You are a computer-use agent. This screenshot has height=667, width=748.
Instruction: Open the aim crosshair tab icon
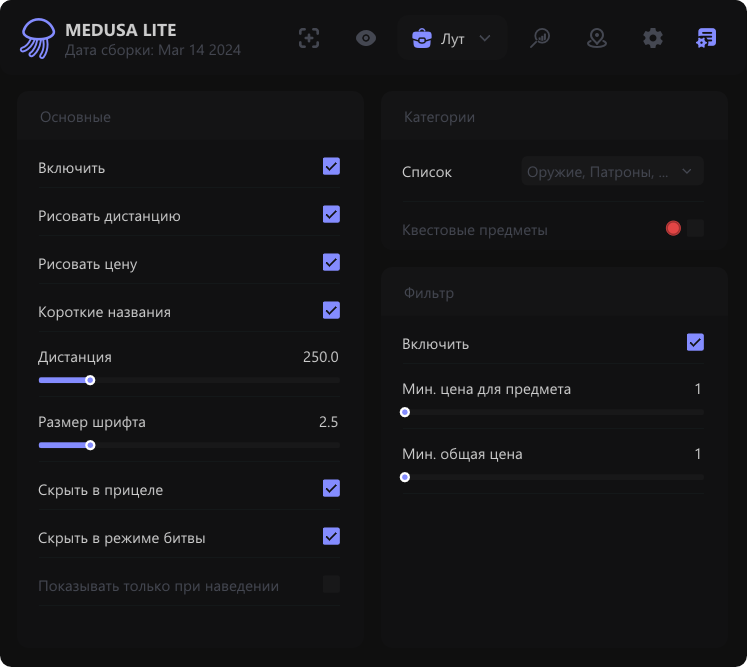309,39
